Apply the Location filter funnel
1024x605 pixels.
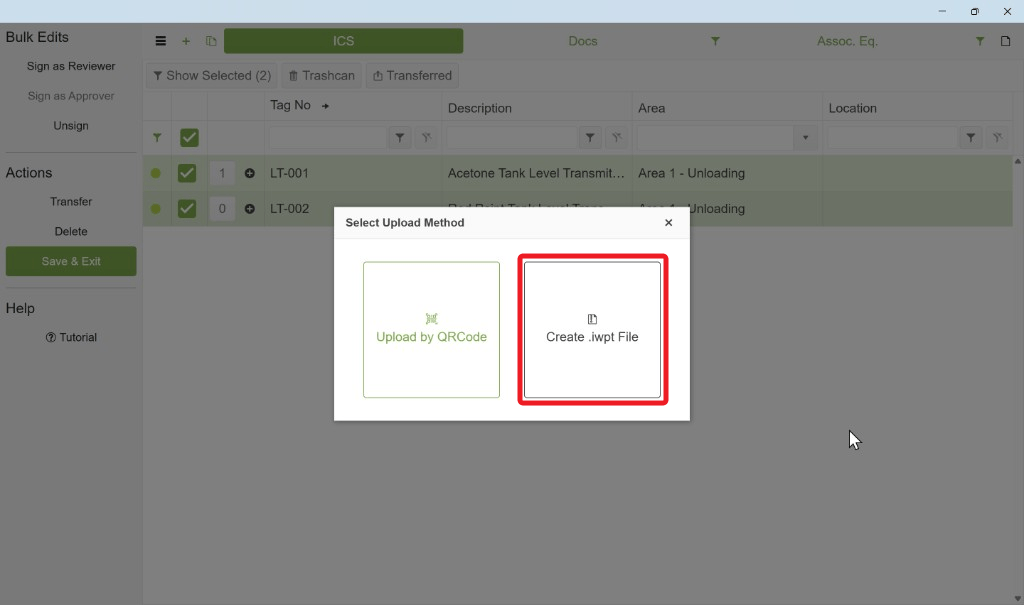[970, 138]
